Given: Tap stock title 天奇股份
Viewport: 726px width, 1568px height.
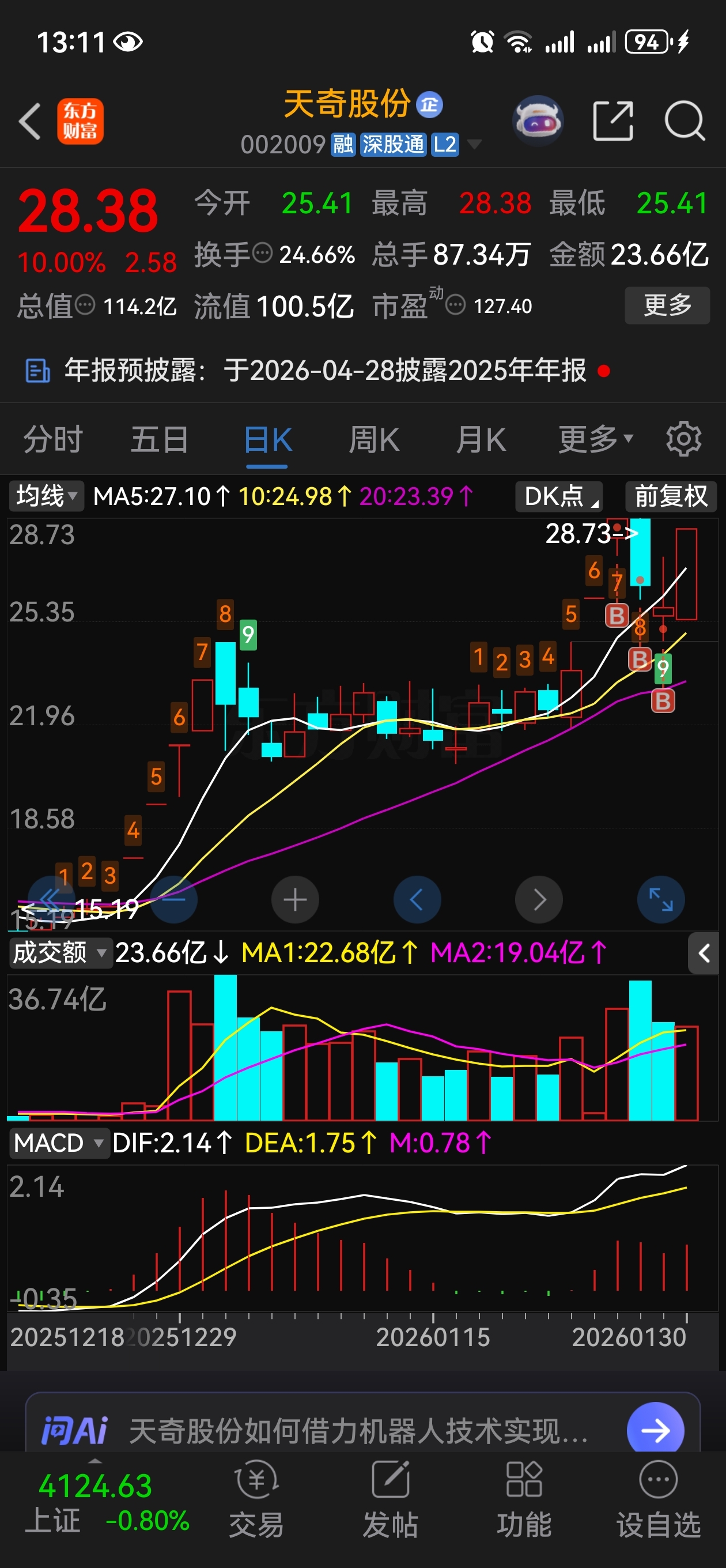Looking at the screenshot, I should pyautogui.click(x=347, y=104).
